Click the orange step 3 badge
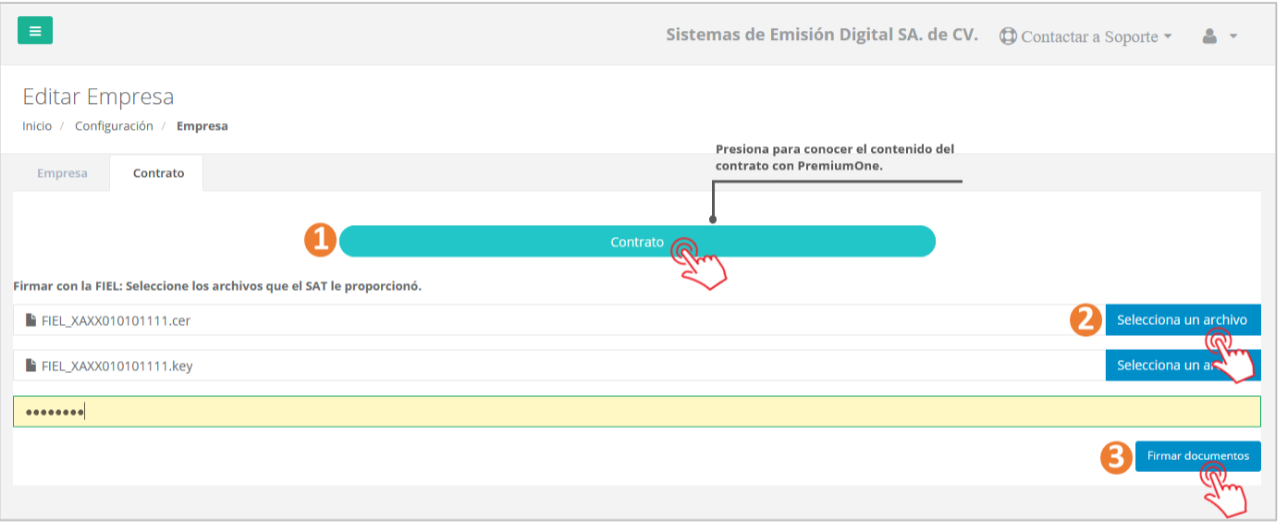Image resolution: width=1281 pixels, height=524 pixels. 1115,457
